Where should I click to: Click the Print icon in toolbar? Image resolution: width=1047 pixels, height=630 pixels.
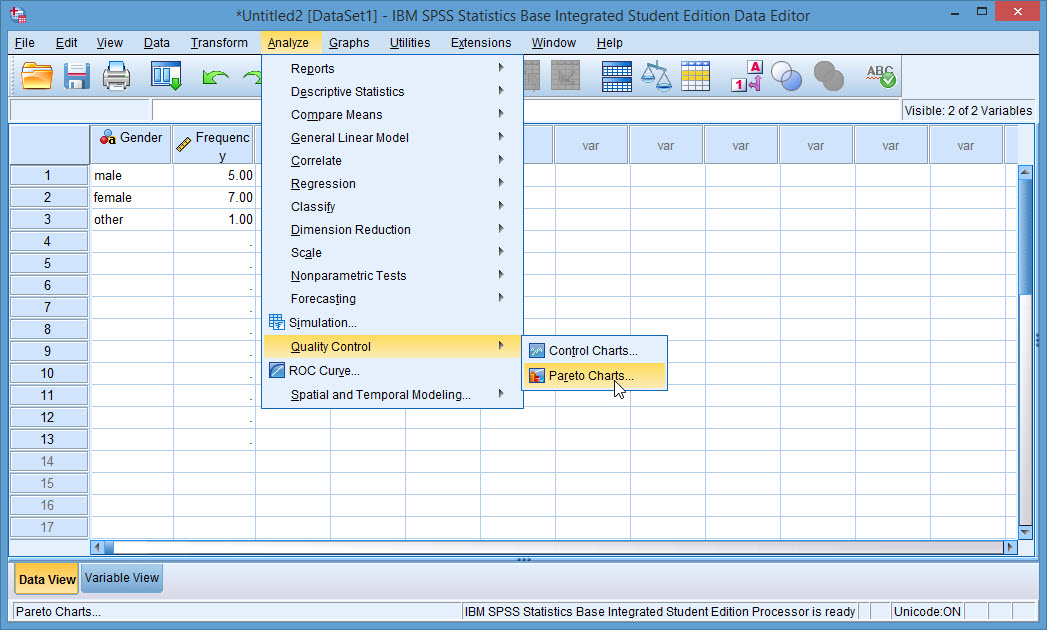coord(116,76)
